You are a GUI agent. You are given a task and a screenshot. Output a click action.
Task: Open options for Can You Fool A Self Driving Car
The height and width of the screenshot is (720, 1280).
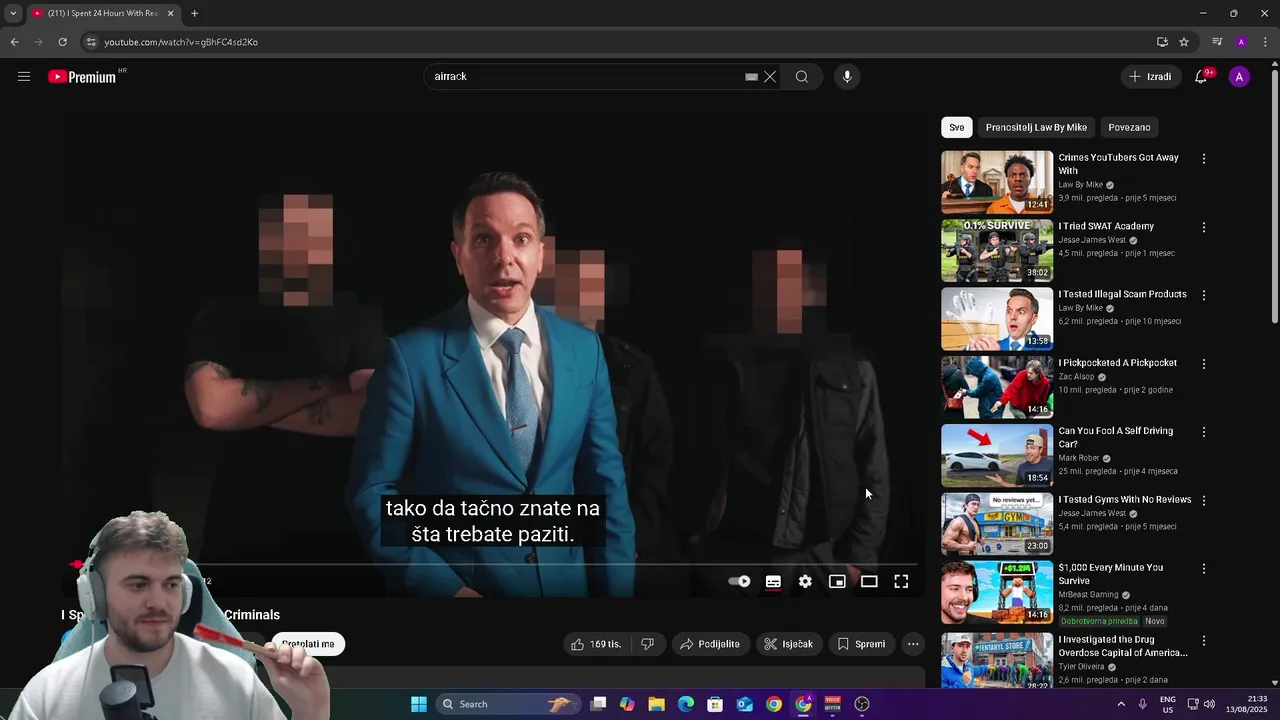[x=1204, y=432]
